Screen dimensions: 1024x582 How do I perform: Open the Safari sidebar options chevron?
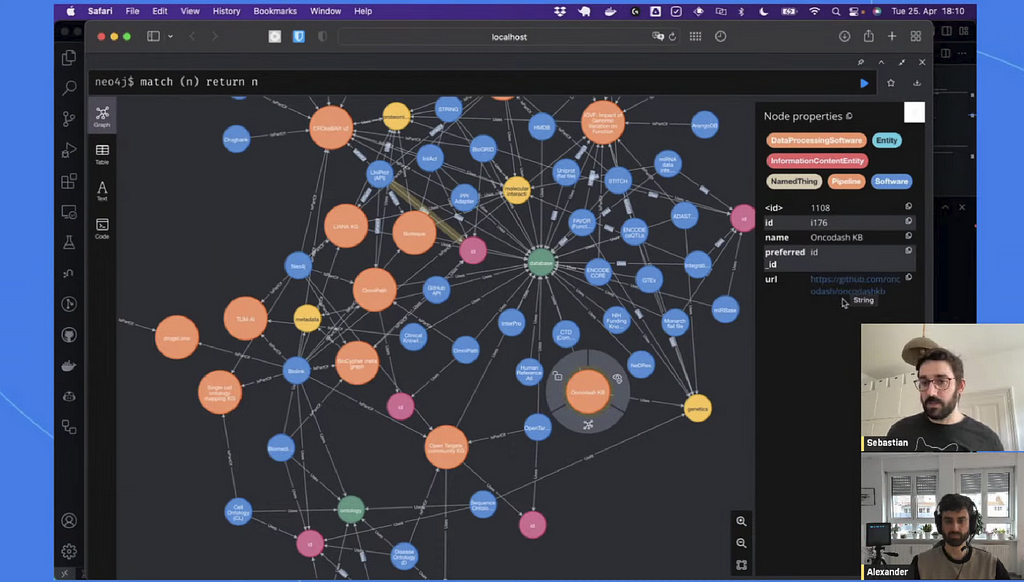tap(170, 37)
